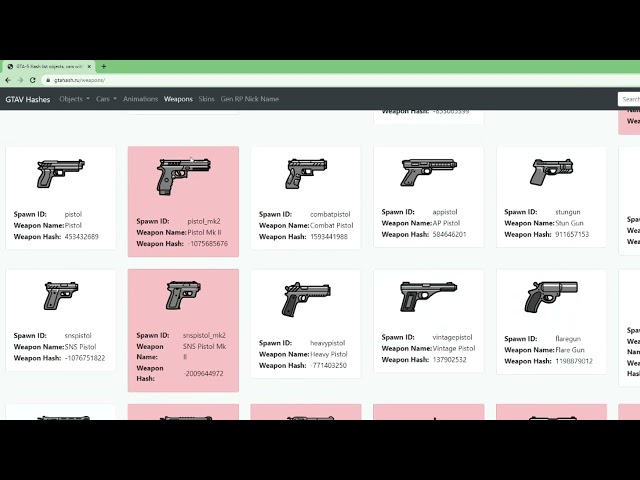Select spawn ID stungun

click(568, 212)
